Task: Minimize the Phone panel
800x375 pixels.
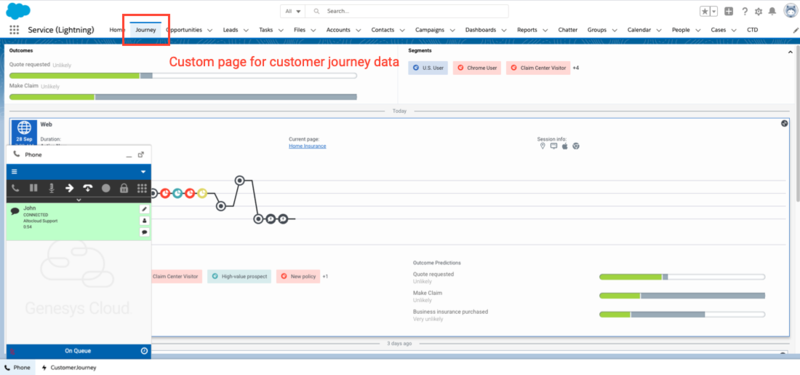Action: 129,156
